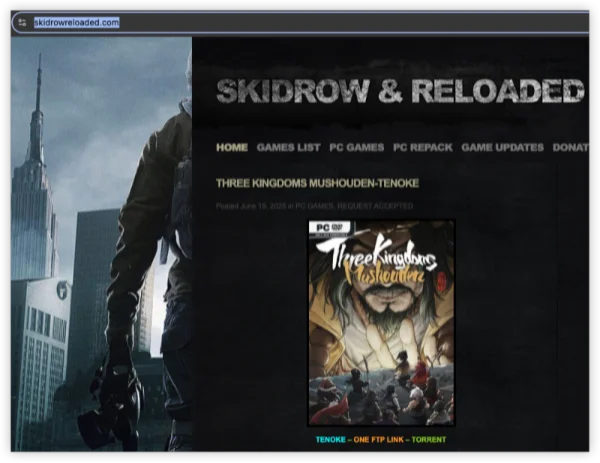The image size is (600, 463).
Task: Go to the GAMES LIST page
Action: tap(288, 148)
